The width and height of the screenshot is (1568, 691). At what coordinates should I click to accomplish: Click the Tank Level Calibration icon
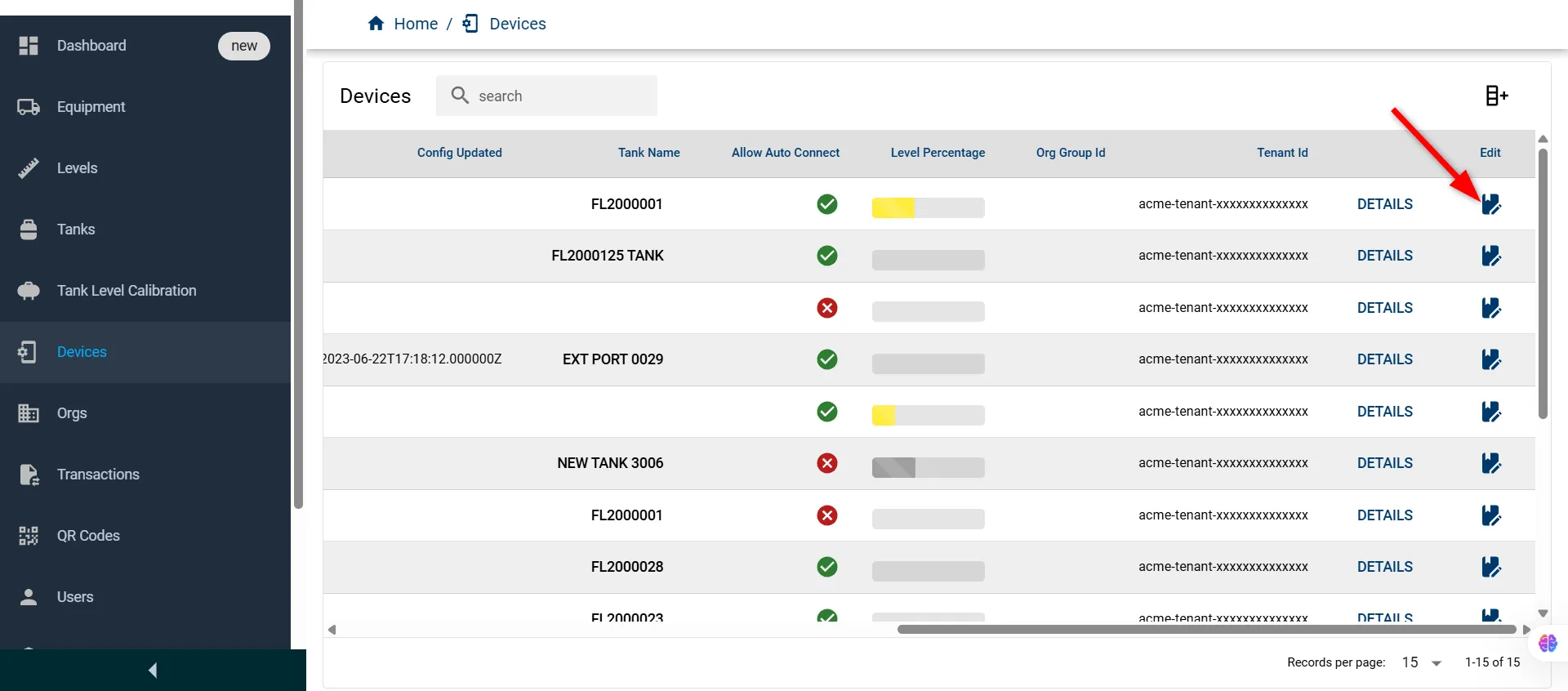(x=29, y=291)
